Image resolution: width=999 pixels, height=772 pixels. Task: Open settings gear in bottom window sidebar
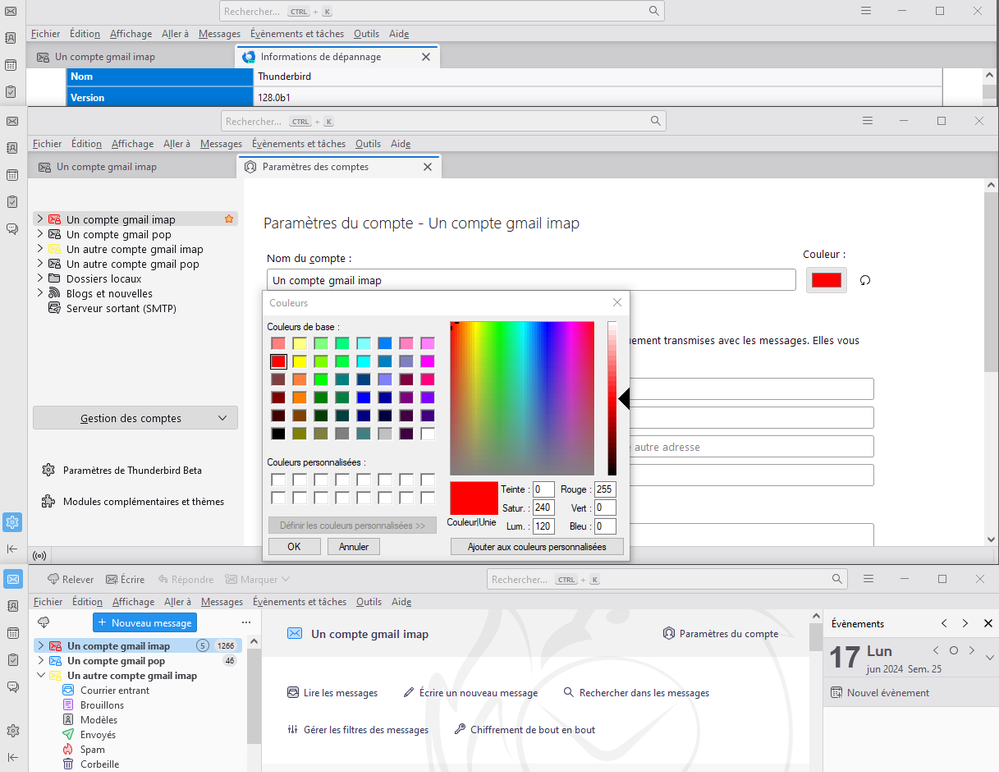pyautogui.click(x=12, y=731)
